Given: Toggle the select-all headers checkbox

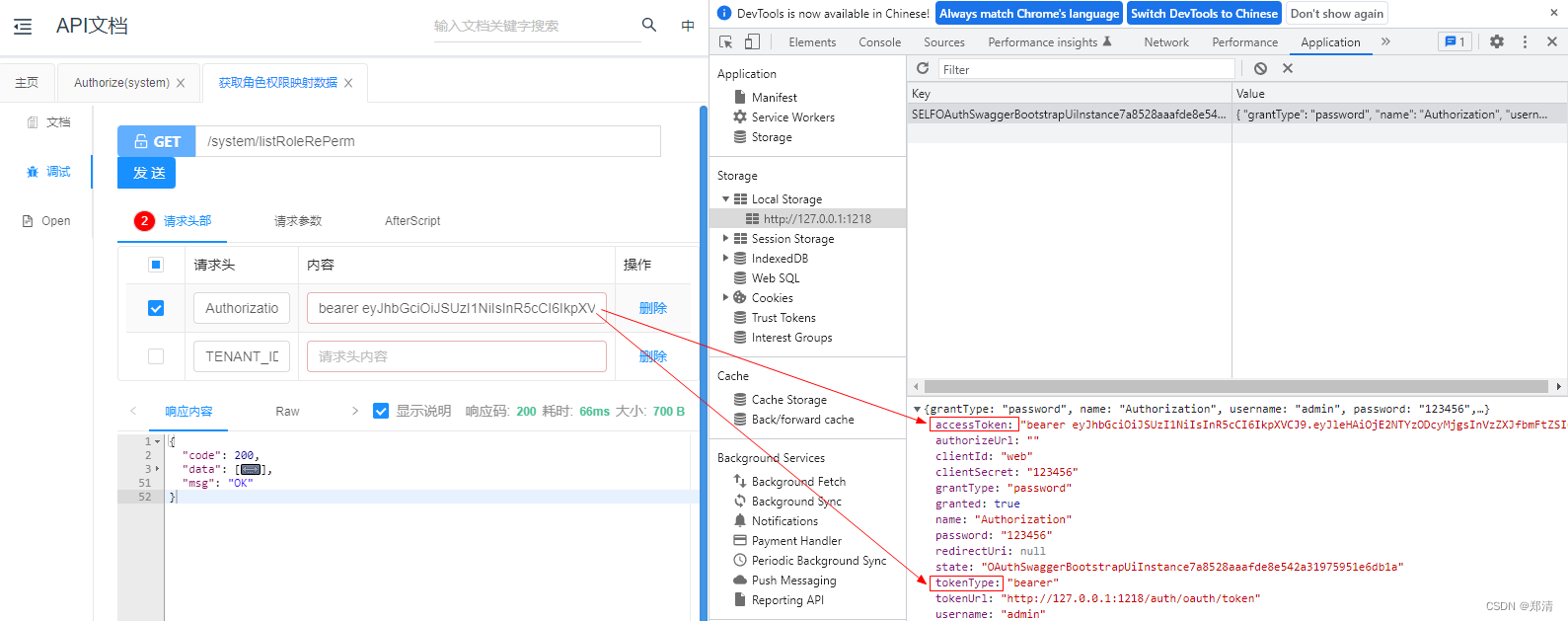Looking at the screenshot, I should coord(156,265).
